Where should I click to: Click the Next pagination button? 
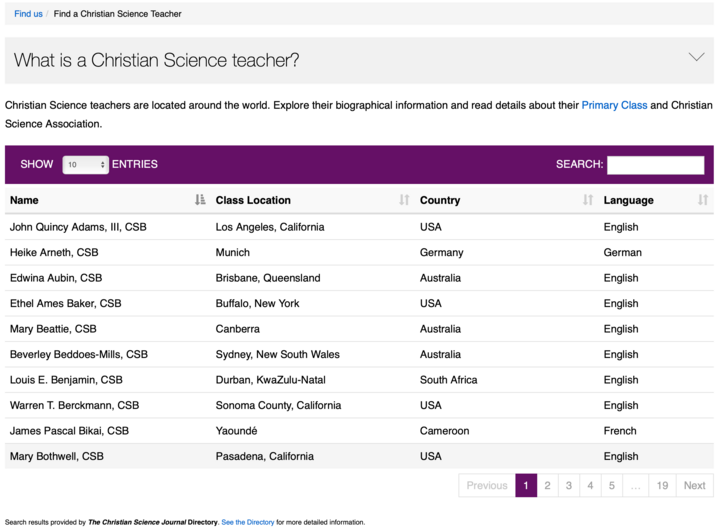[694, 485]
